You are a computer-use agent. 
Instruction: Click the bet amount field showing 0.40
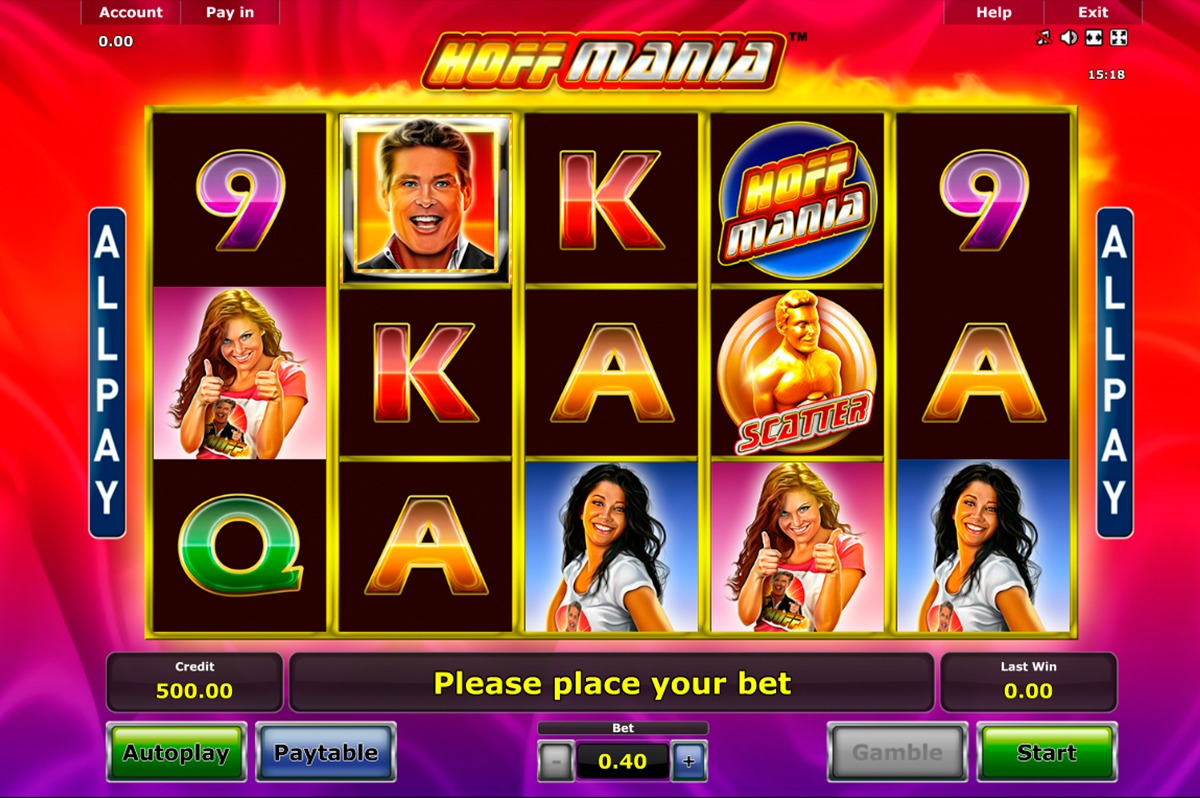tap(622, 762)
